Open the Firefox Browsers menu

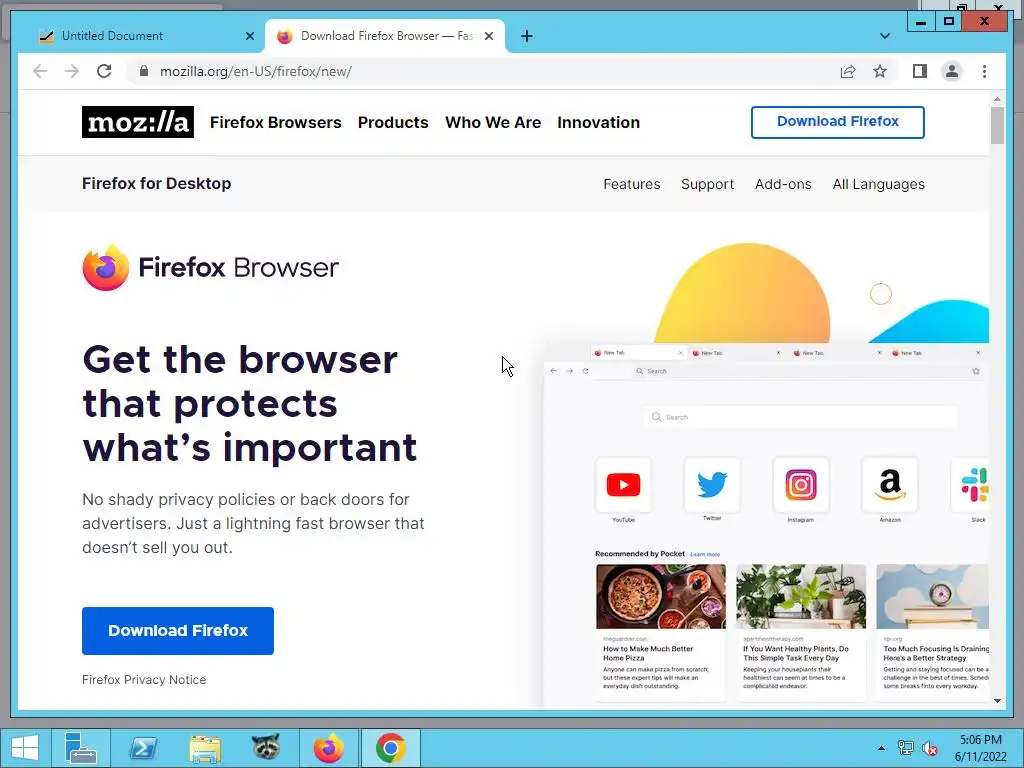point(276,122)
